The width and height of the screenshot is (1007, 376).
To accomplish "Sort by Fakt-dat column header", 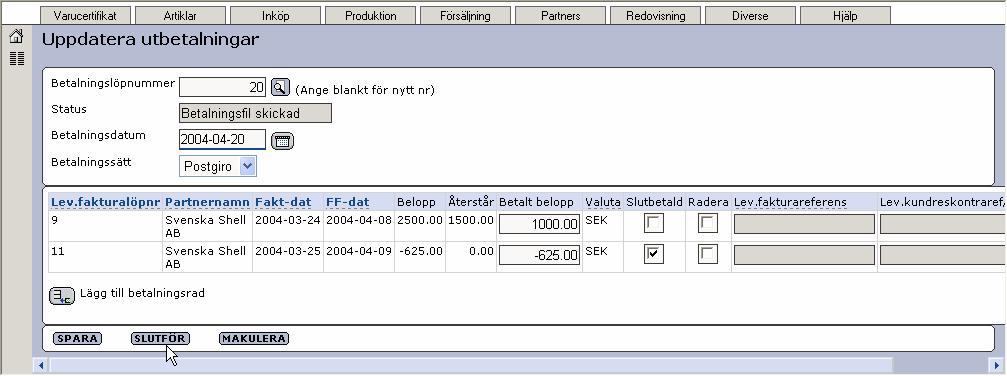I will 283,202.
